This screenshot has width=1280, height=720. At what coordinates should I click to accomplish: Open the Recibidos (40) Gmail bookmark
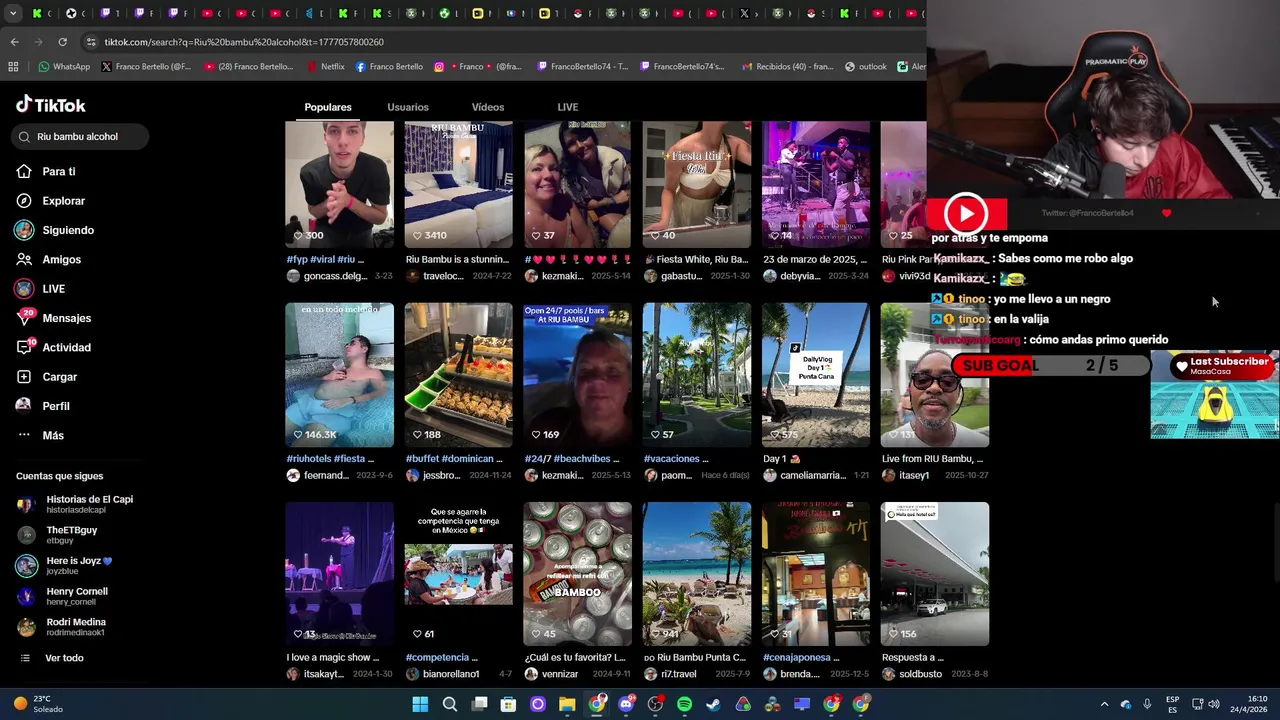(786, 67)
